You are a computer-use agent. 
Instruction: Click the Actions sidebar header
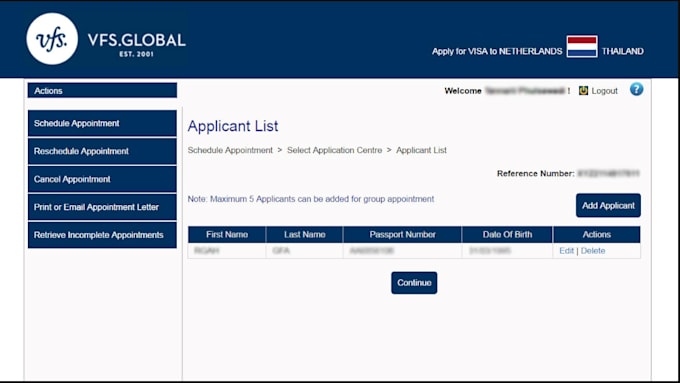(102, 90)
